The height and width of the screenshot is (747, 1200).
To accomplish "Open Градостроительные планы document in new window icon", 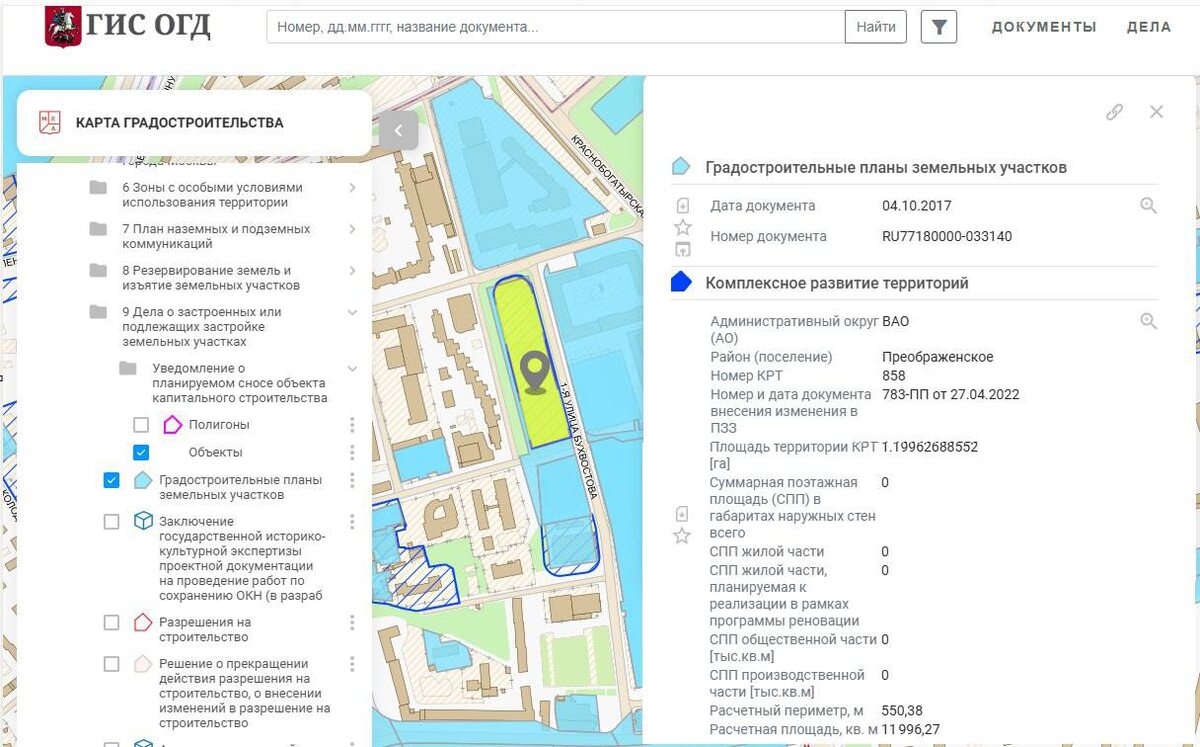I will 683,249.
